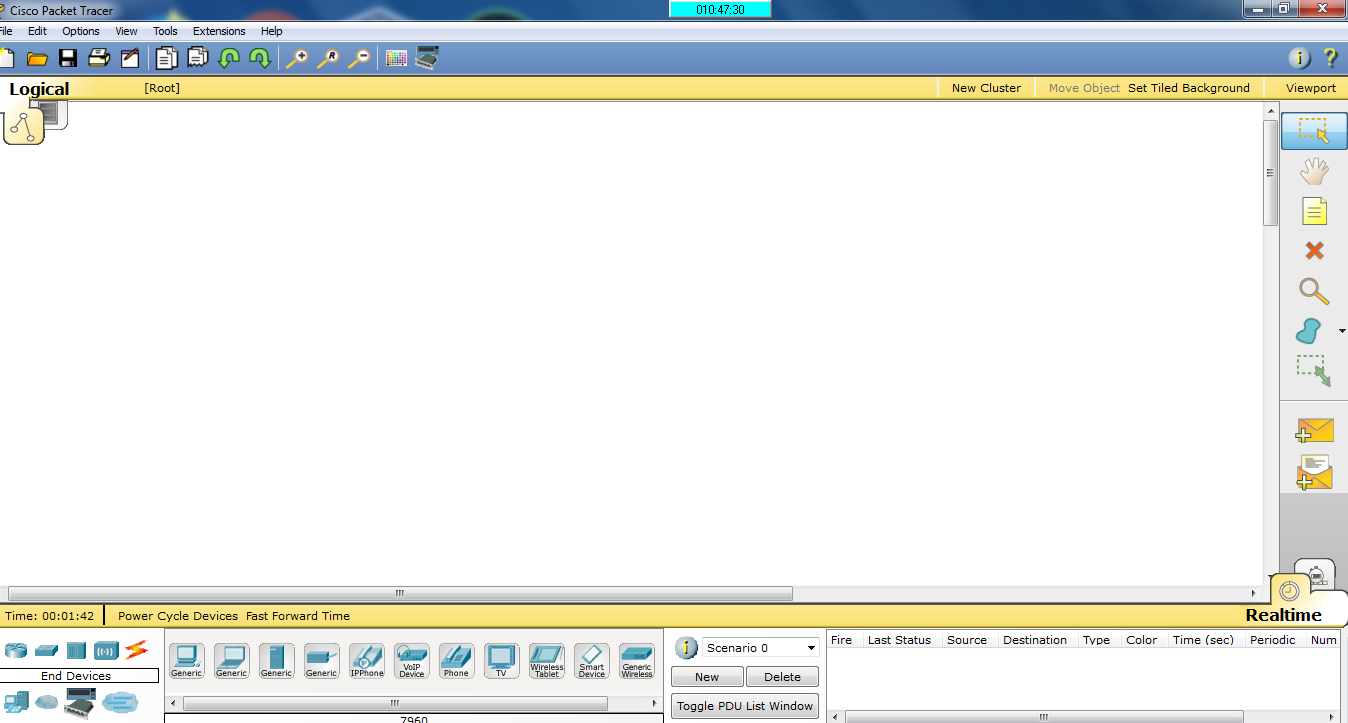Pick the IPPhone device
The width and height of the screenshot is (1348, 723).
pyautogui.click(x=366, y=661)
